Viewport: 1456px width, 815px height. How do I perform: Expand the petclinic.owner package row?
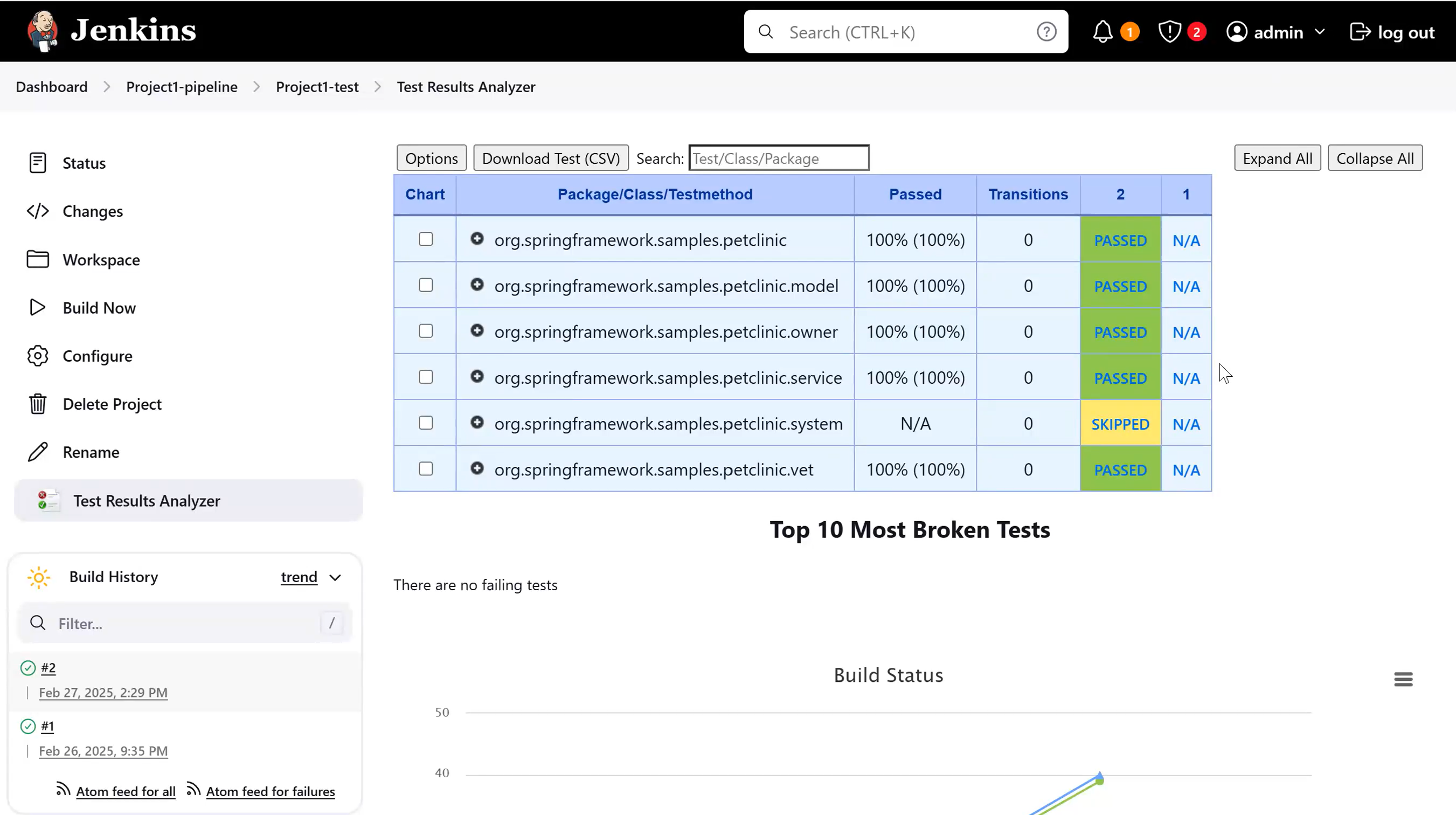477,331
